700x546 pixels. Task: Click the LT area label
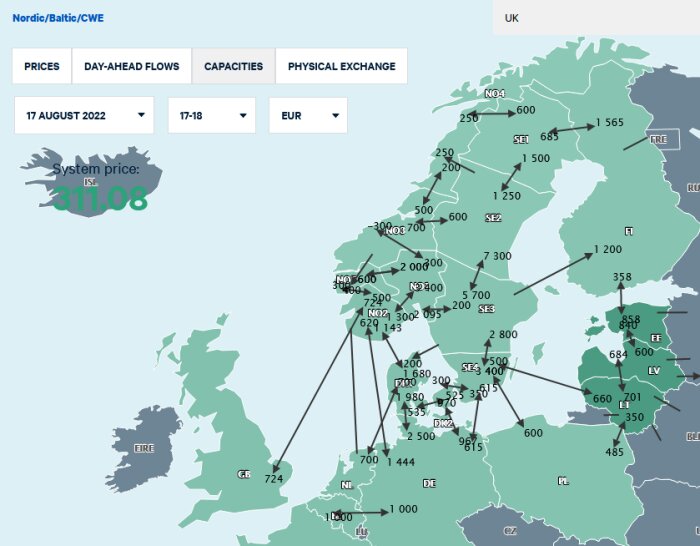[x=624, y=405]
